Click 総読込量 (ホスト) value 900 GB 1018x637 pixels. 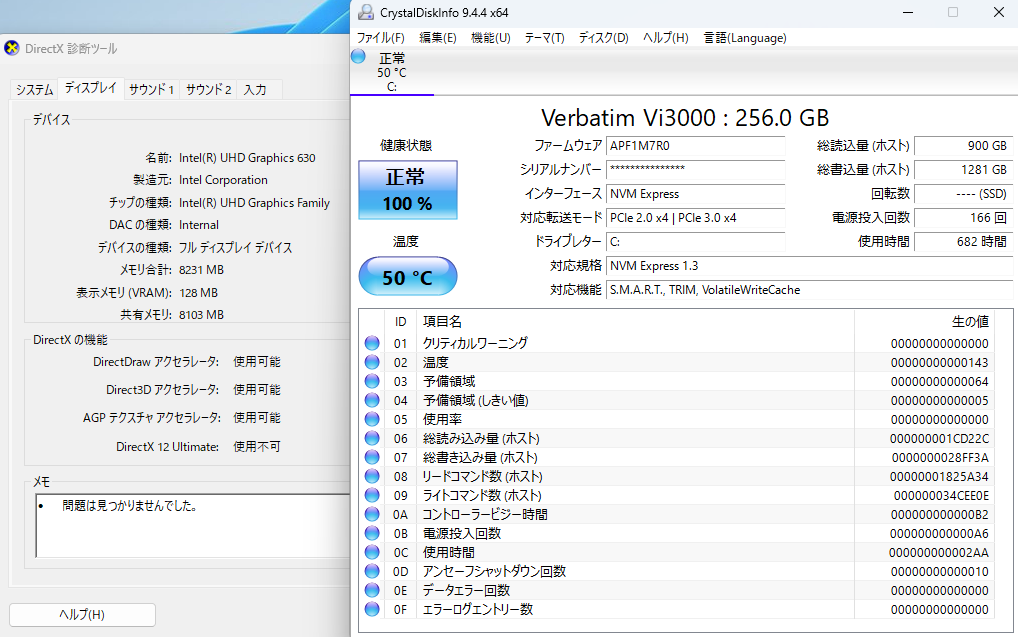963,146
